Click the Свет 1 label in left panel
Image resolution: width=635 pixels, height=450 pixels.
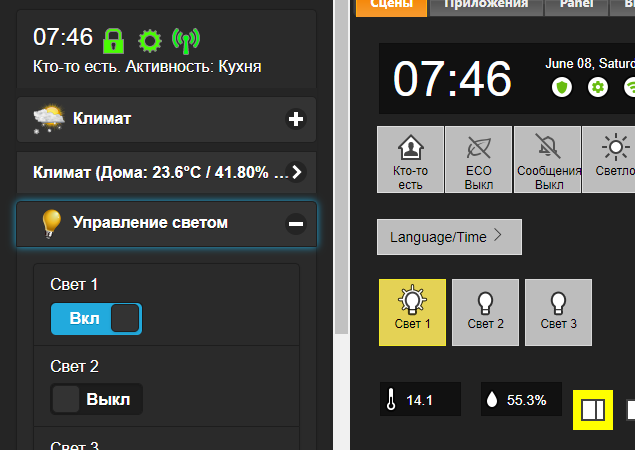(74, 284)
